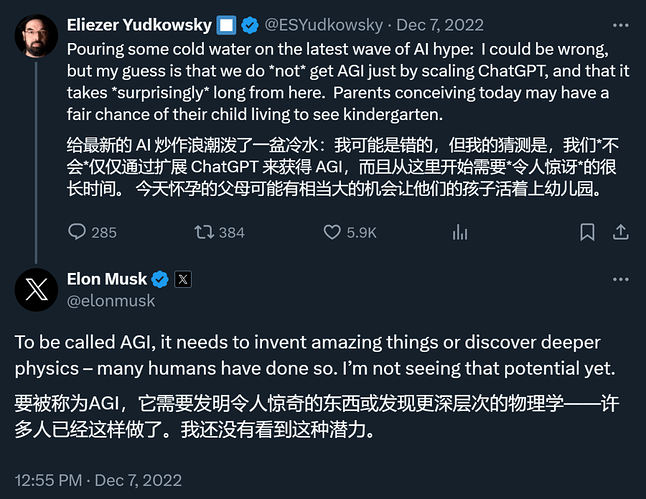The height and width of the screenshot is (499, 646).
Task: Retweet Eliezer Yudkowsky's post
Action: click(x=204, y=232)
